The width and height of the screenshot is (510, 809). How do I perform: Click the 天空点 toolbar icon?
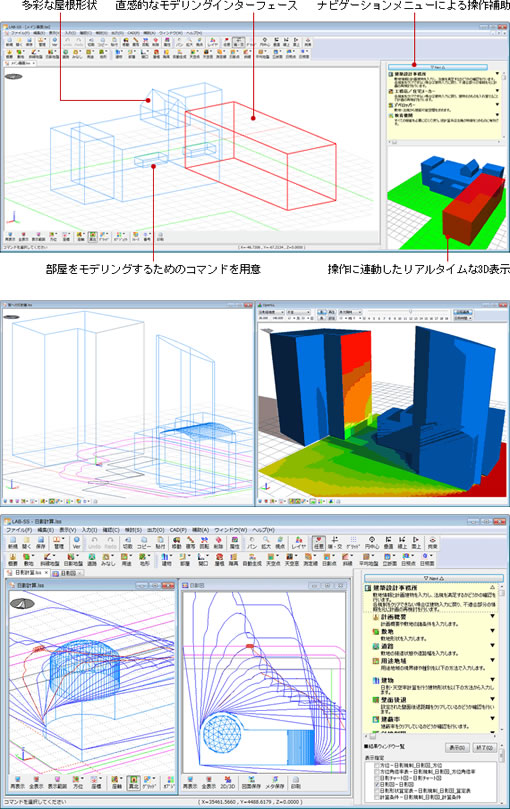273,560
